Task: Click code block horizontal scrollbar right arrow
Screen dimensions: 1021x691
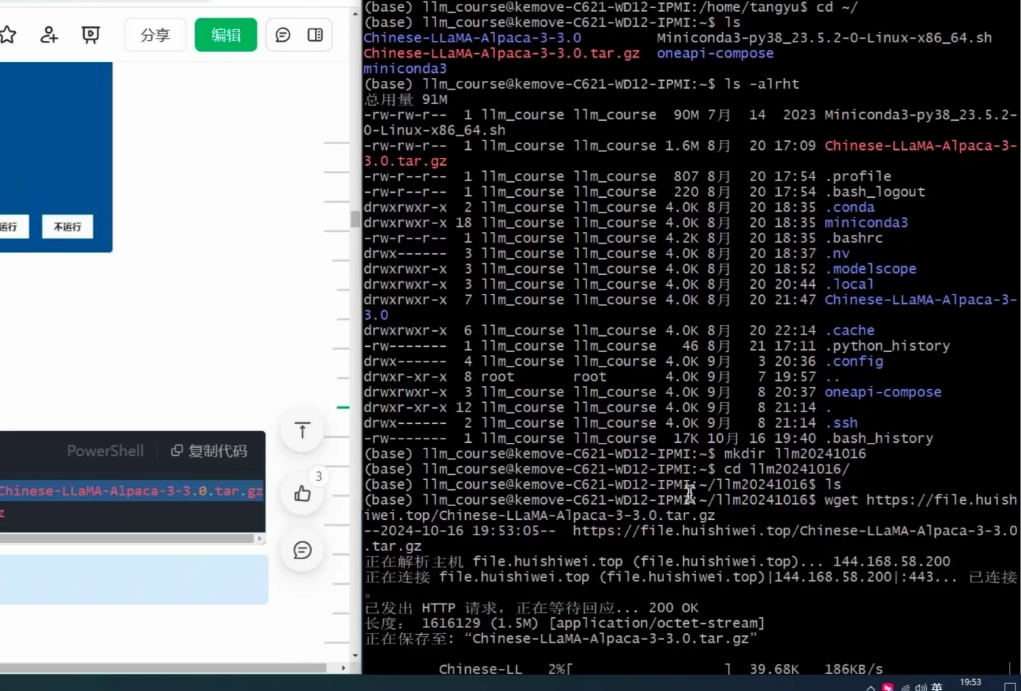Action: coord(260,539)
